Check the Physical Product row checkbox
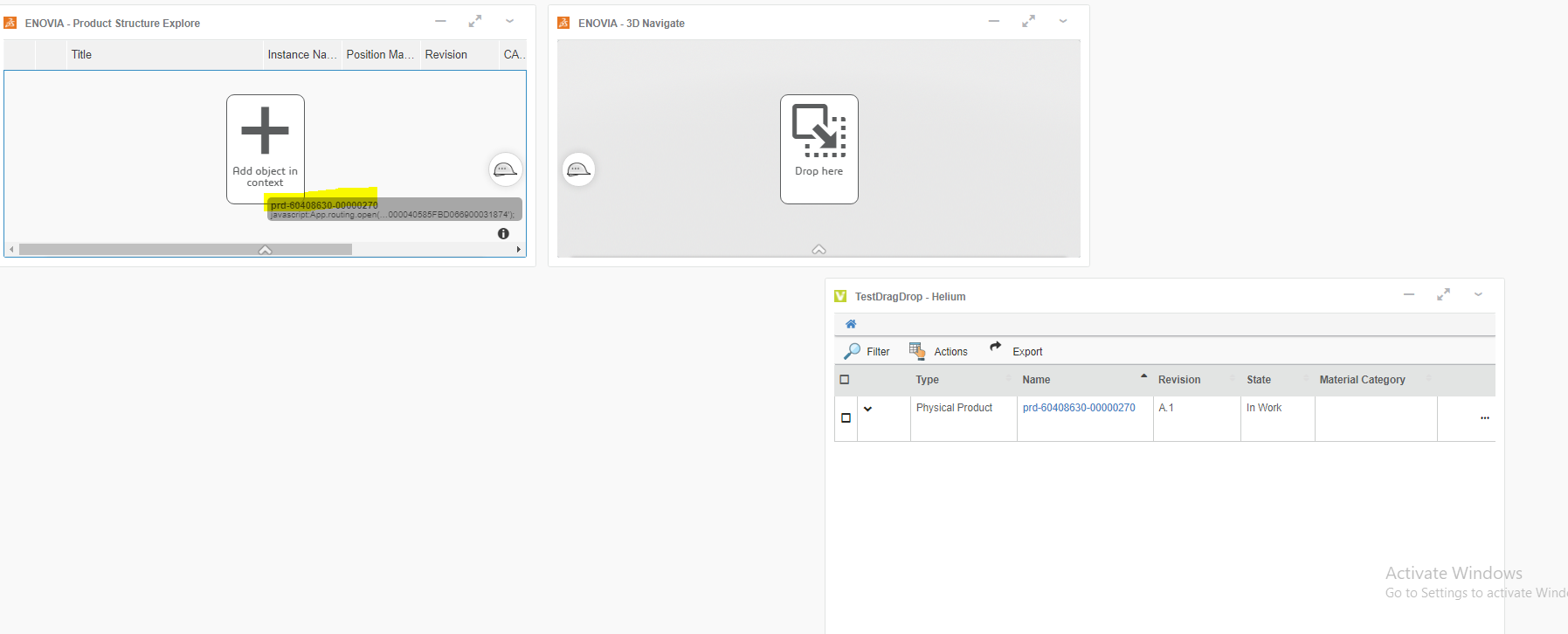 pos(846,418)
